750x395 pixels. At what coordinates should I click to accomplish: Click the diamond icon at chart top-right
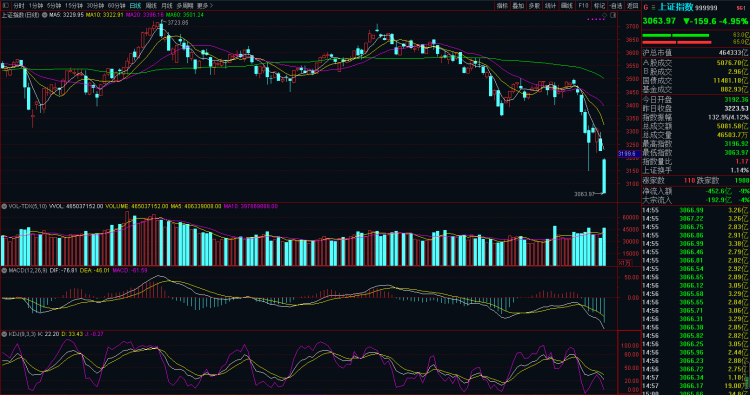click(x=604, y=15)
